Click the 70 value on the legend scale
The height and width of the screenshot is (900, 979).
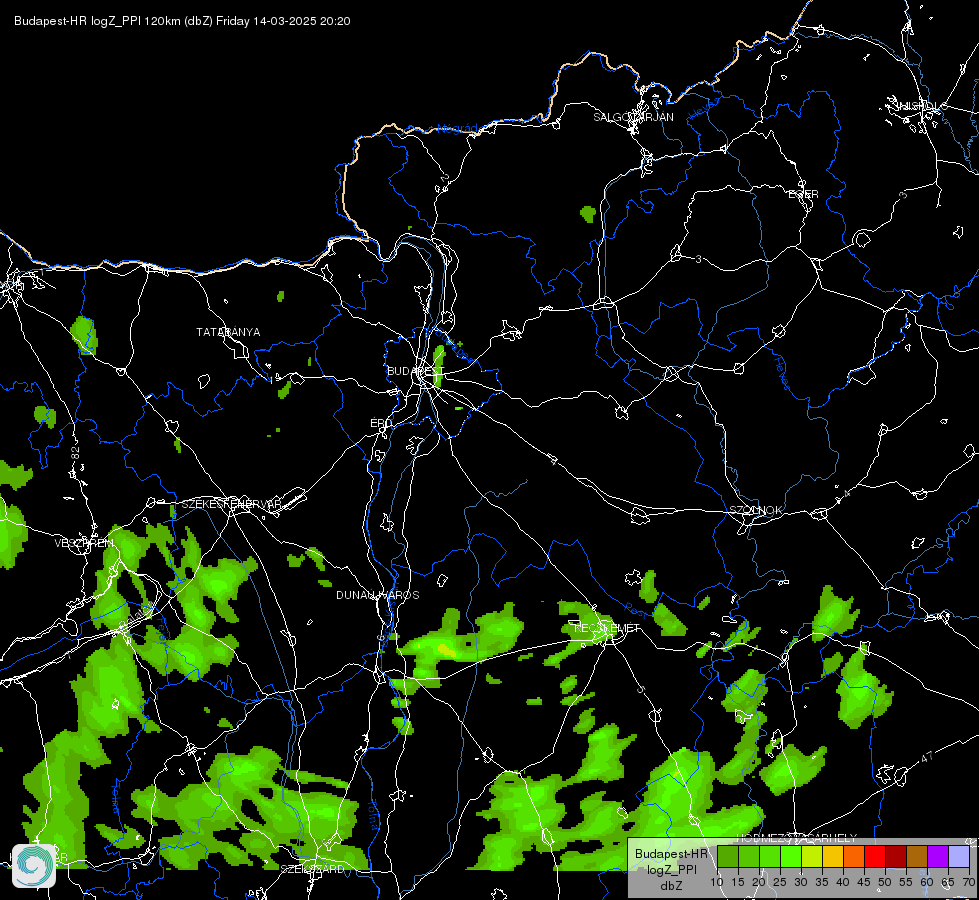[x=969, y=882]
